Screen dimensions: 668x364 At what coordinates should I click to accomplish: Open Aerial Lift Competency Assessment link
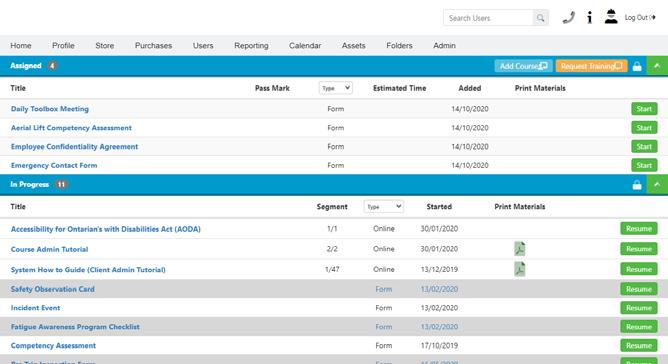coord(71,127)
